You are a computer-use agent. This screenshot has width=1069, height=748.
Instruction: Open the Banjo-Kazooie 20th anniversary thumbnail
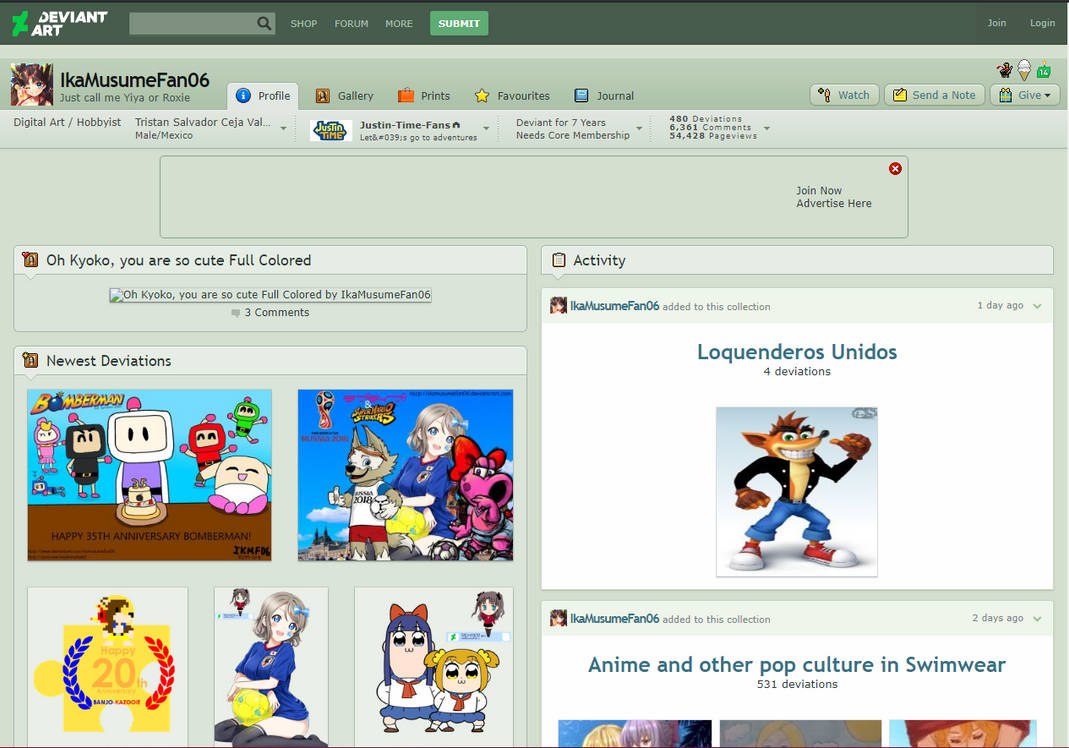pos(108,667)
